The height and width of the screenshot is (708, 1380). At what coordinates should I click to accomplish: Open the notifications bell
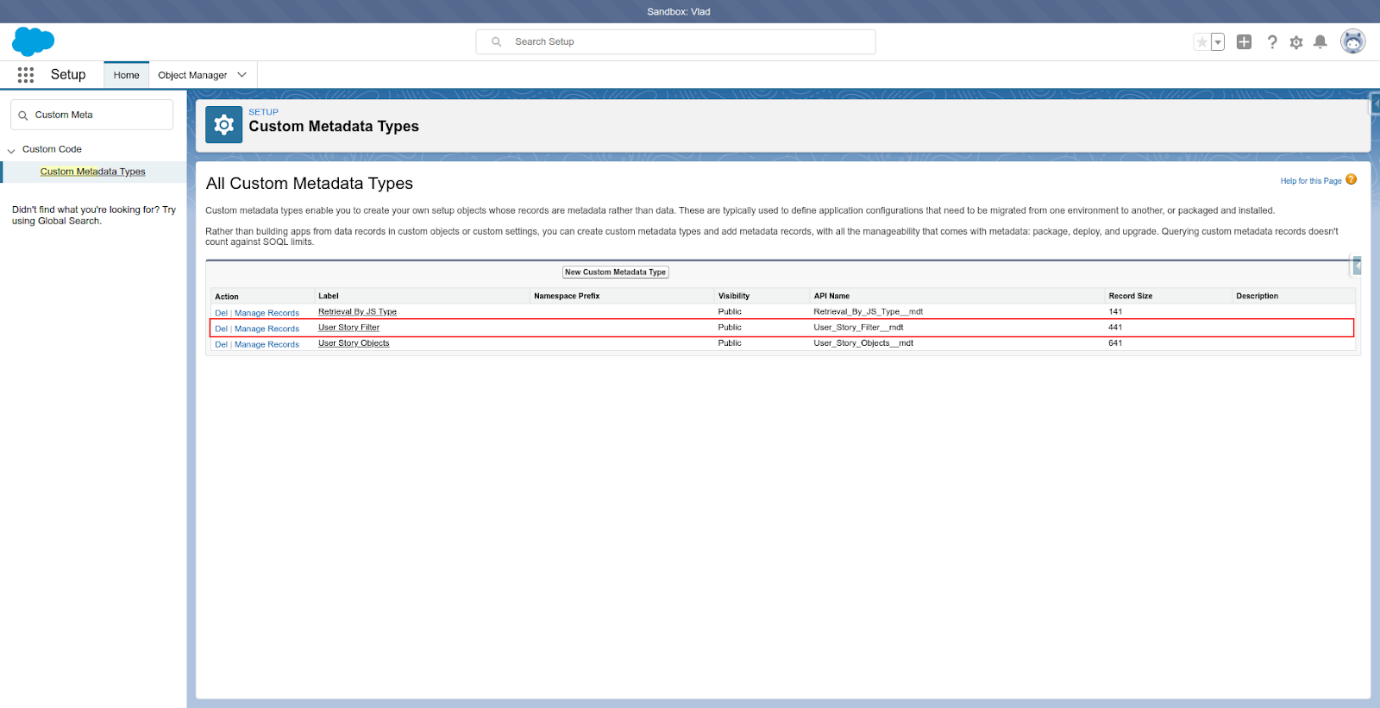pyautogui.click(x=1321, y=41)
